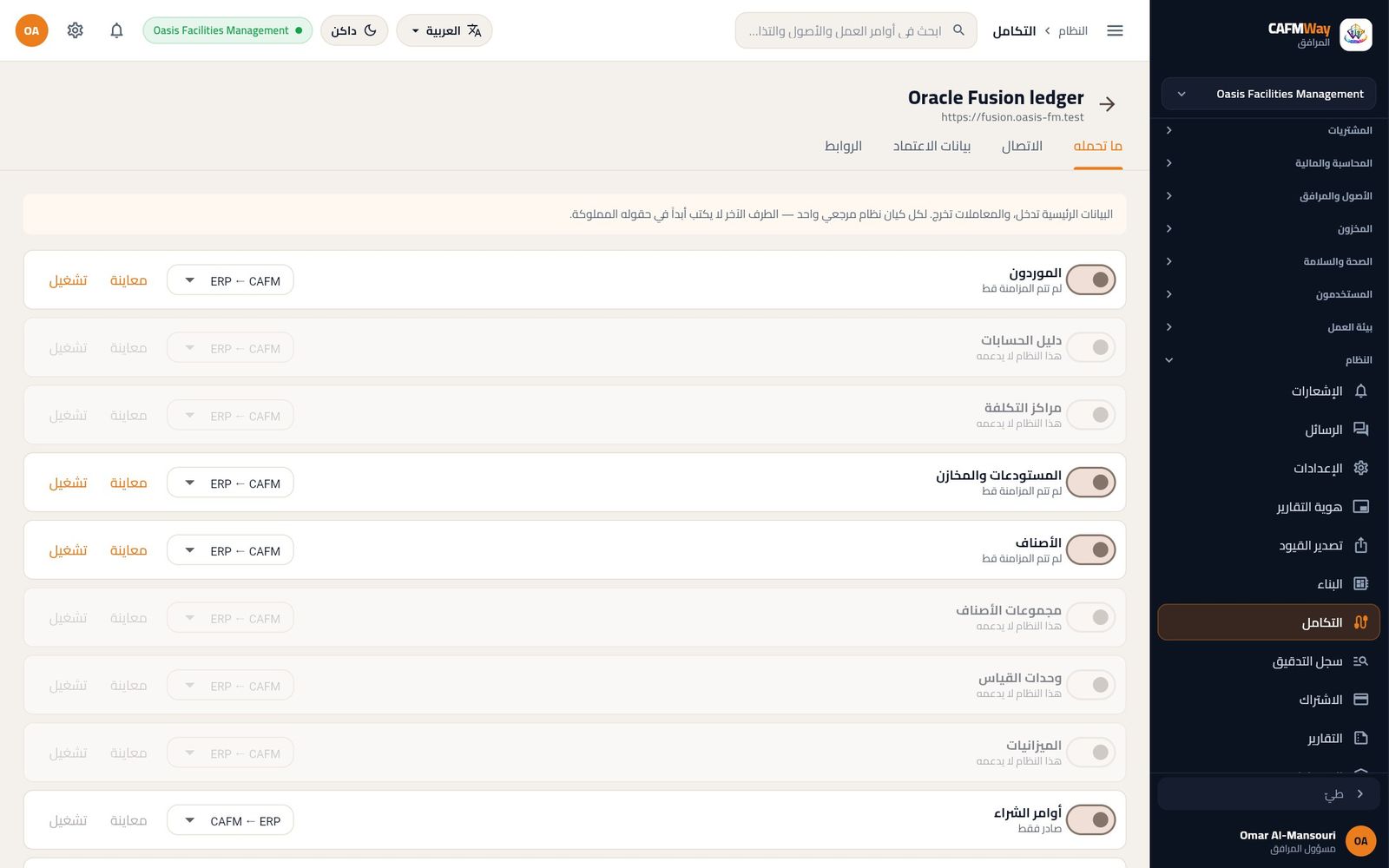
Task: Open settings gear in the top bar
Action: pyautogui.click(x=76, y=30)
